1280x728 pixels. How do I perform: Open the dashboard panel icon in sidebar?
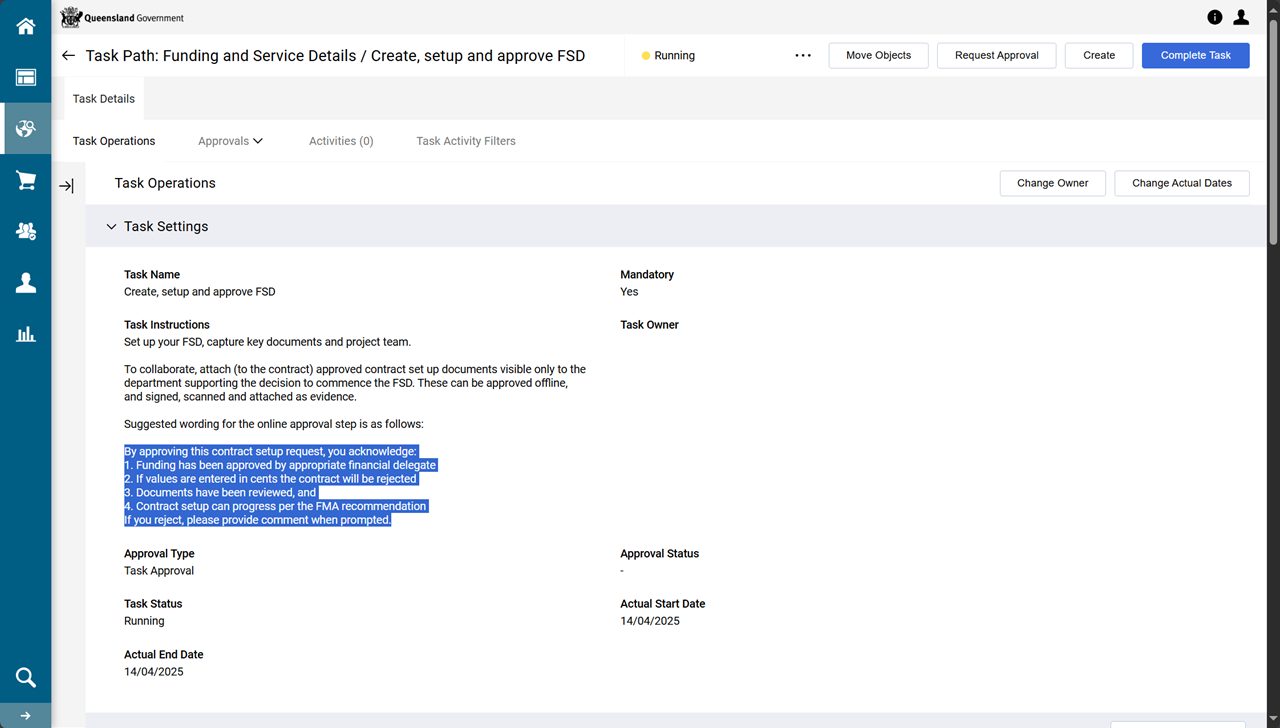point(26,77)
